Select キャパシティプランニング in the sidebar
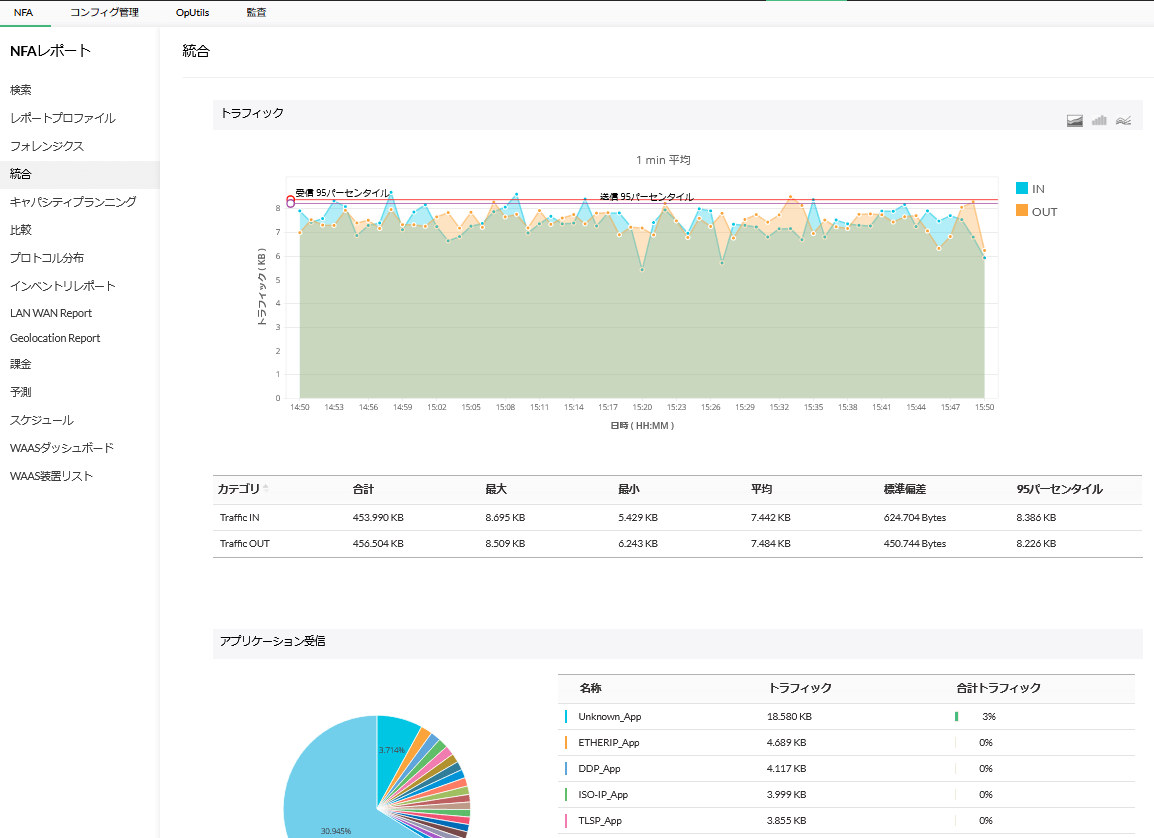1154x838 pixels. 73,202
